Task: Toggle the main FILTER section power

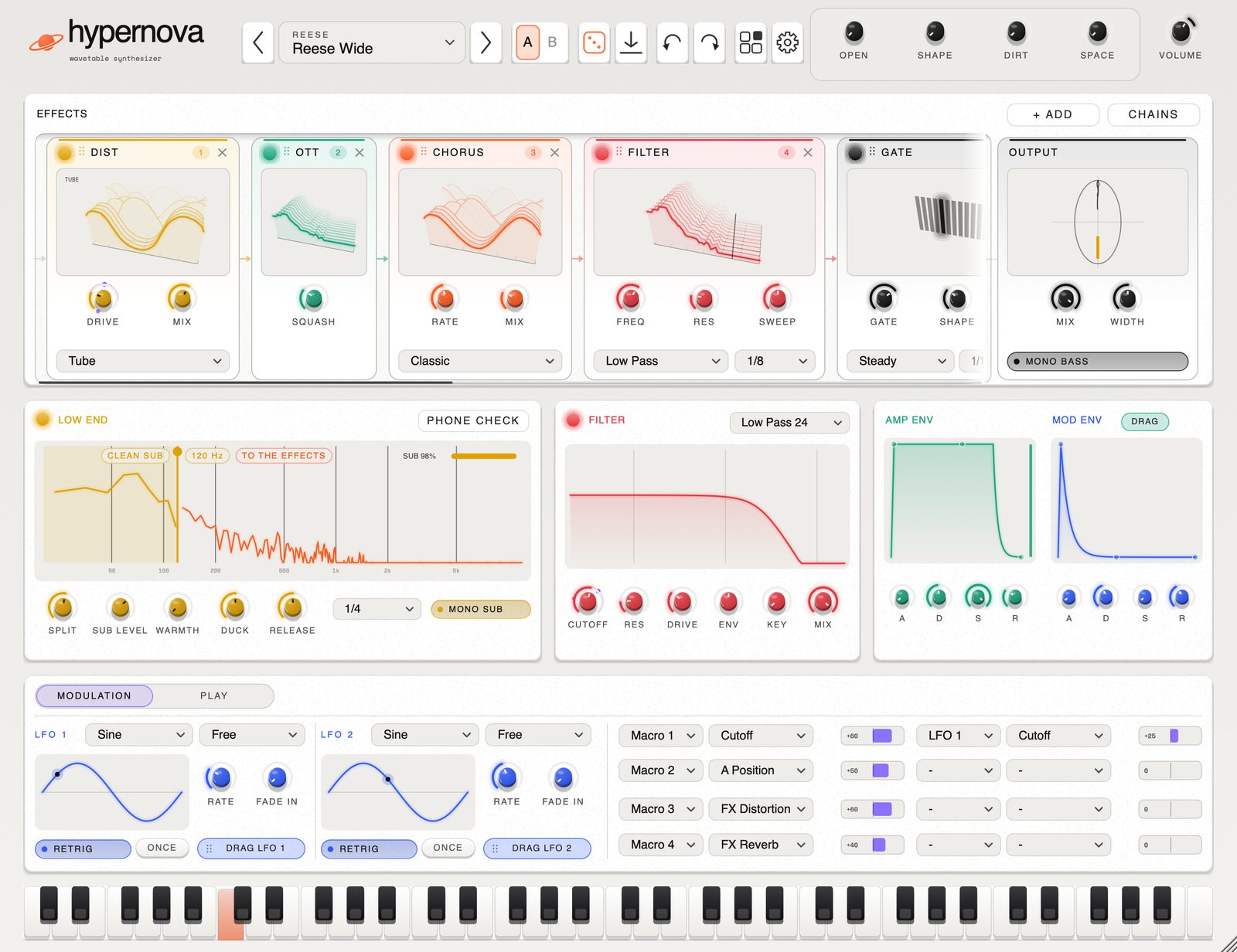Action: click(573, 420)
